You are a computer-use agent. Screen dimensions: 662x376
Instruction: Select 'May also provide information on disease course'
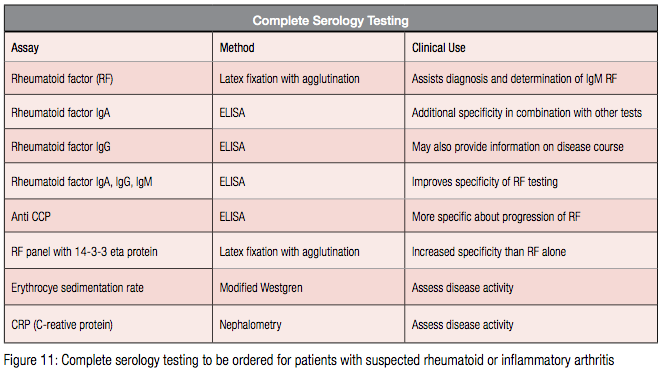[518, 147]
